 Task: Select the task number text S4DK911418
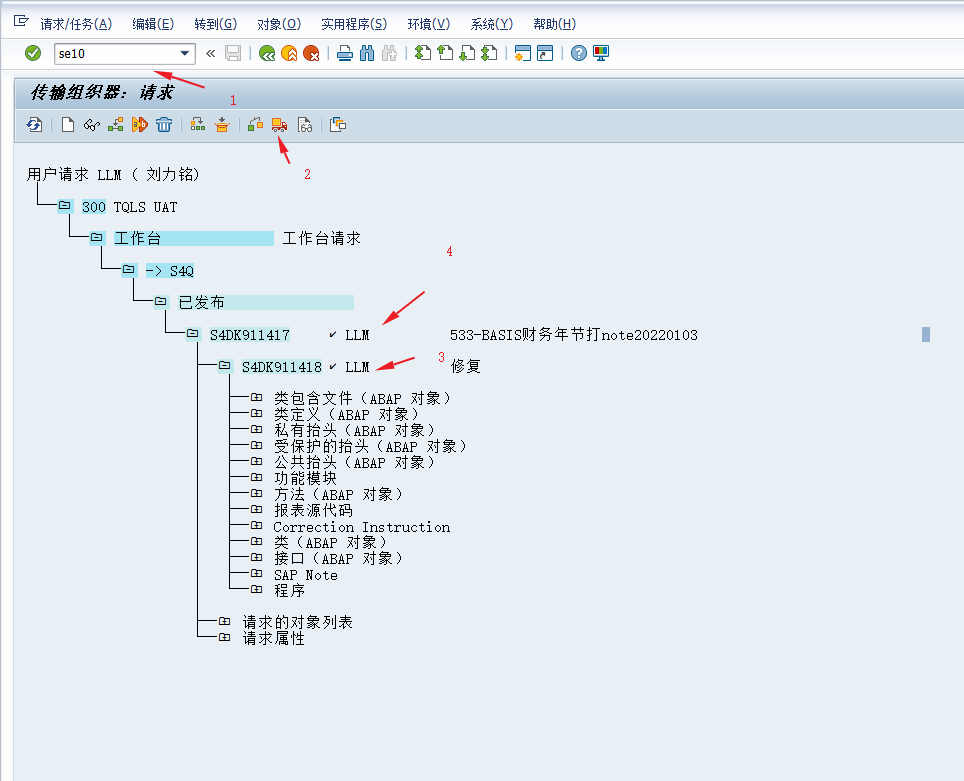click(282, 367)
